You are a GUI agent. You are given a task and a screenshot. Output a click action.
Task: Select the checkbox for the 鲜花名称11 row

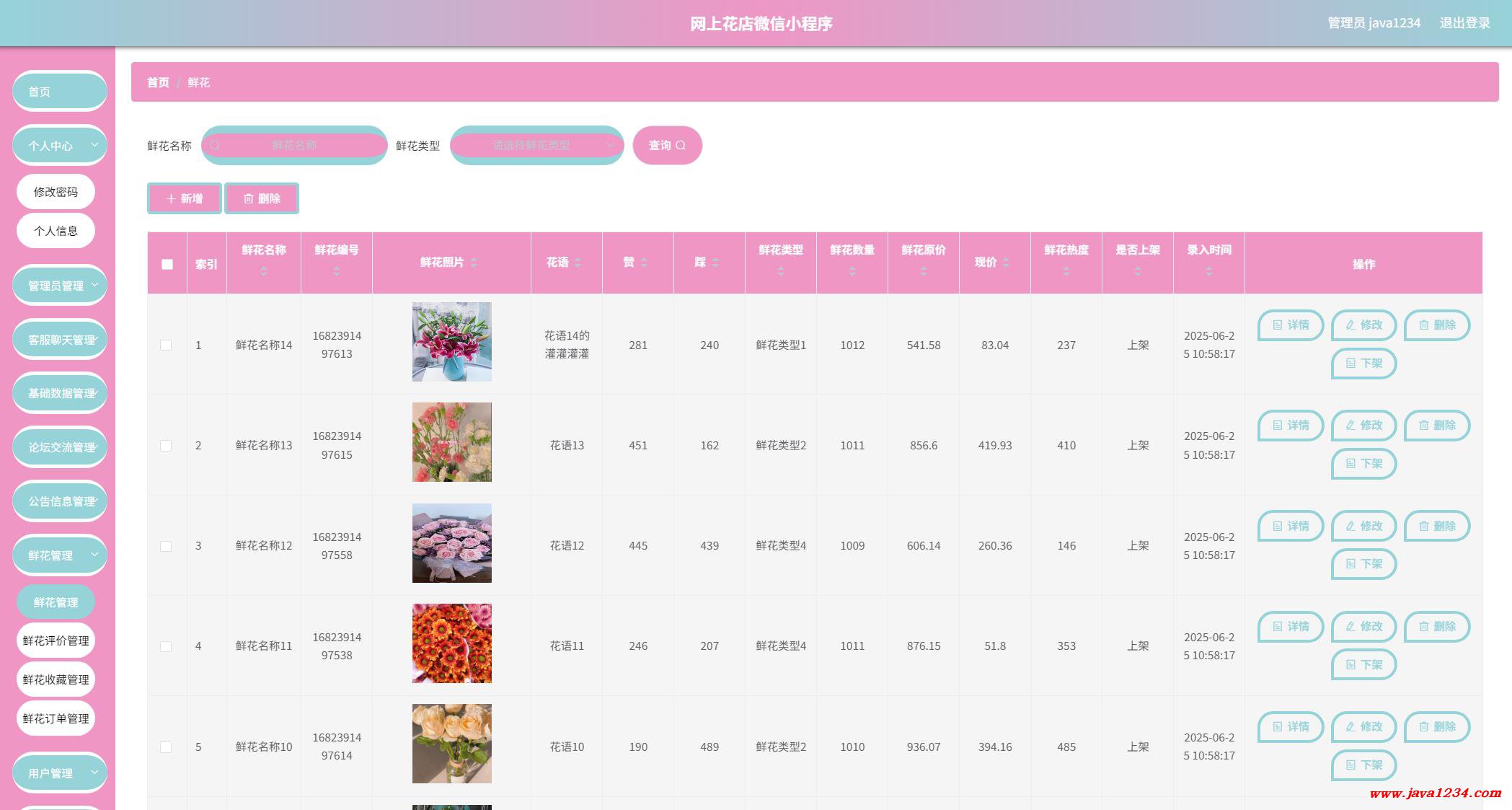(166, 646)
